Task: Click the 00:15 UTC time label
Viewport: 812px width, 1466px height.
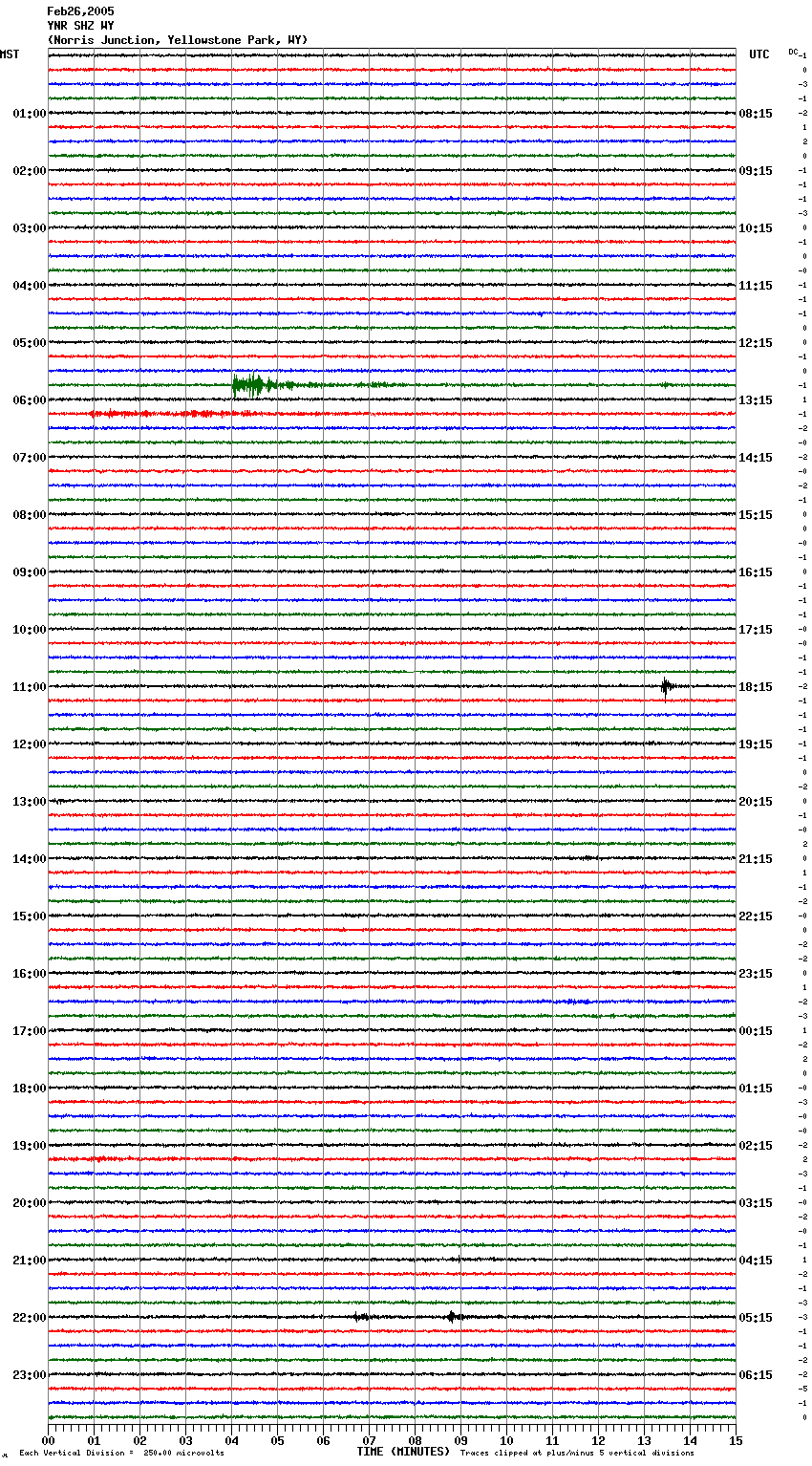Action: (x=756, y=1031)
